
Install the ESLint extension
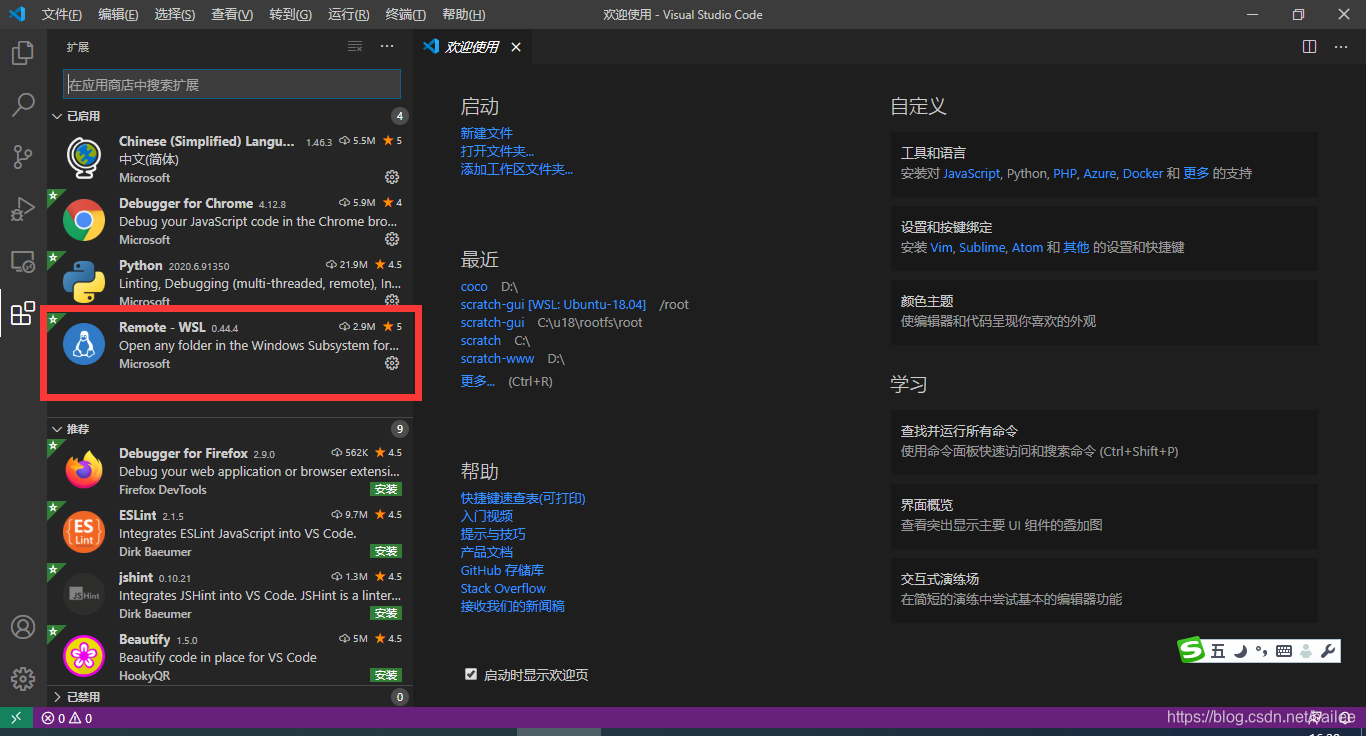click(x=386, y=551)
